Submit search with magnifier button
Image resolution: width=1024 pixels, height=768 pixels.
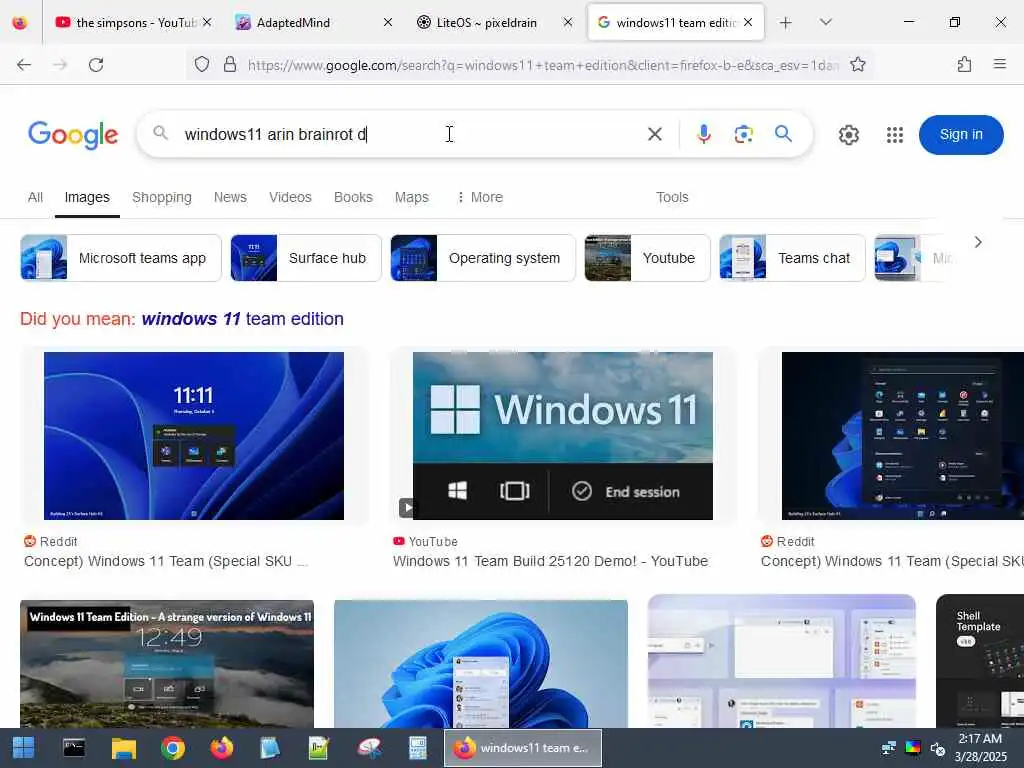point(783,135)
